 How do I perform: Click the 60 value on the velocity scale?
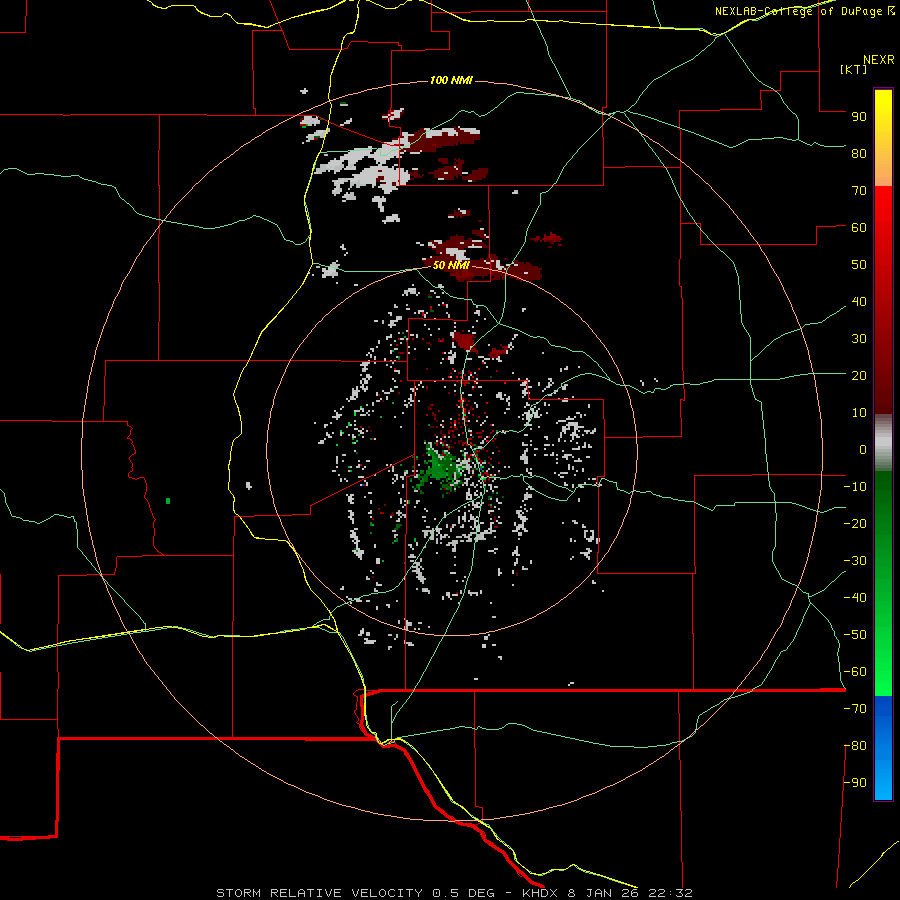[859, 228]
